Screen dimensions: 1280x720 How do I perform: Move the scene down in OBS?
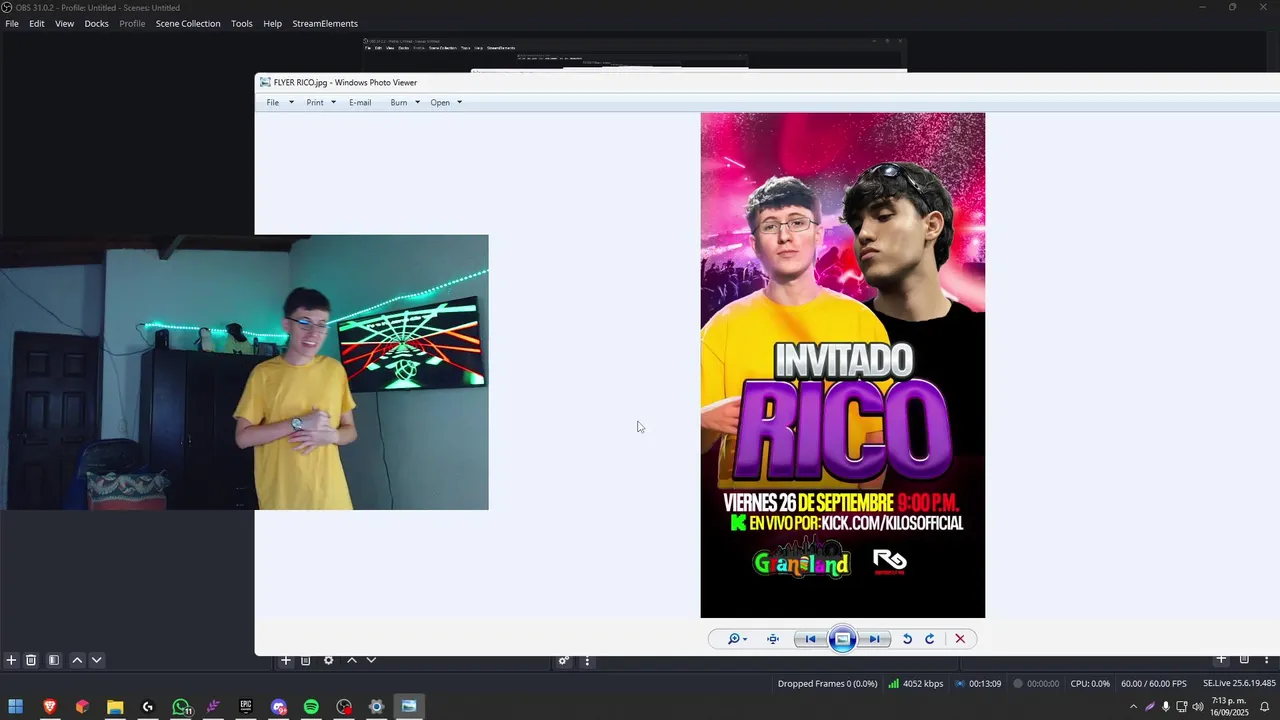pos(96,660)
